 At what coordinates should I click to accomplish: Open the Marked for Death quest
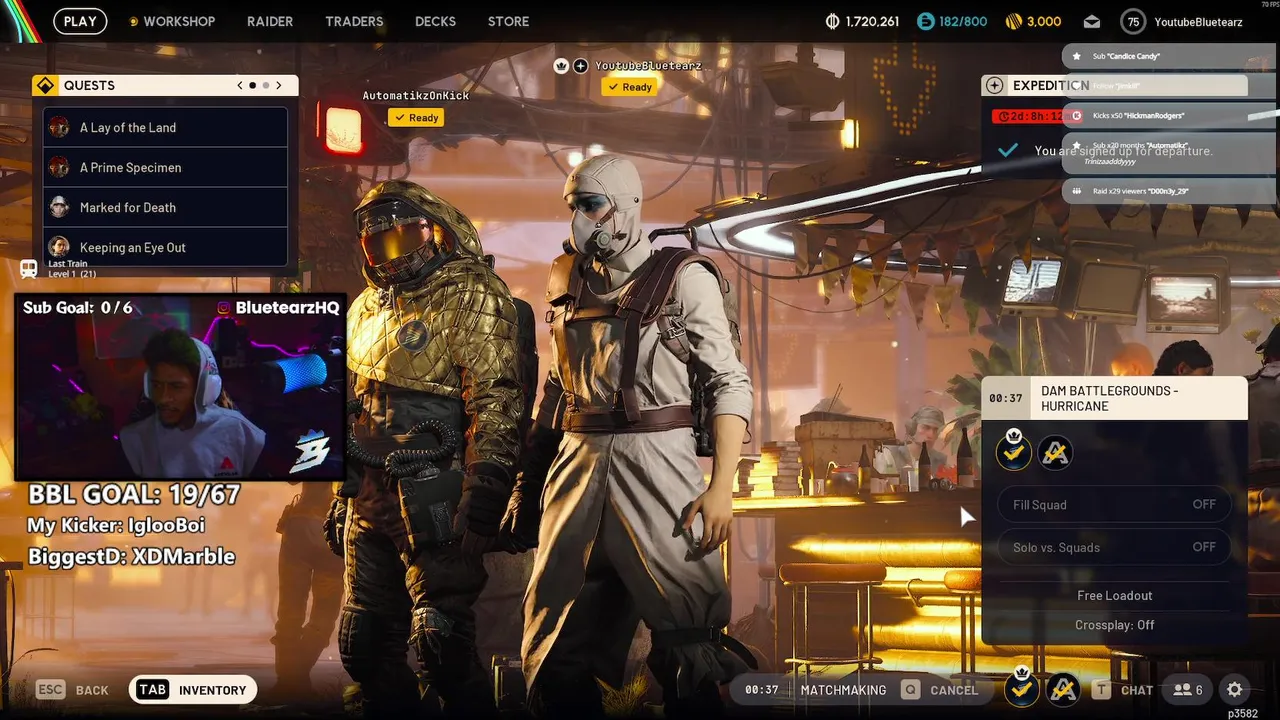click(166, 207)
